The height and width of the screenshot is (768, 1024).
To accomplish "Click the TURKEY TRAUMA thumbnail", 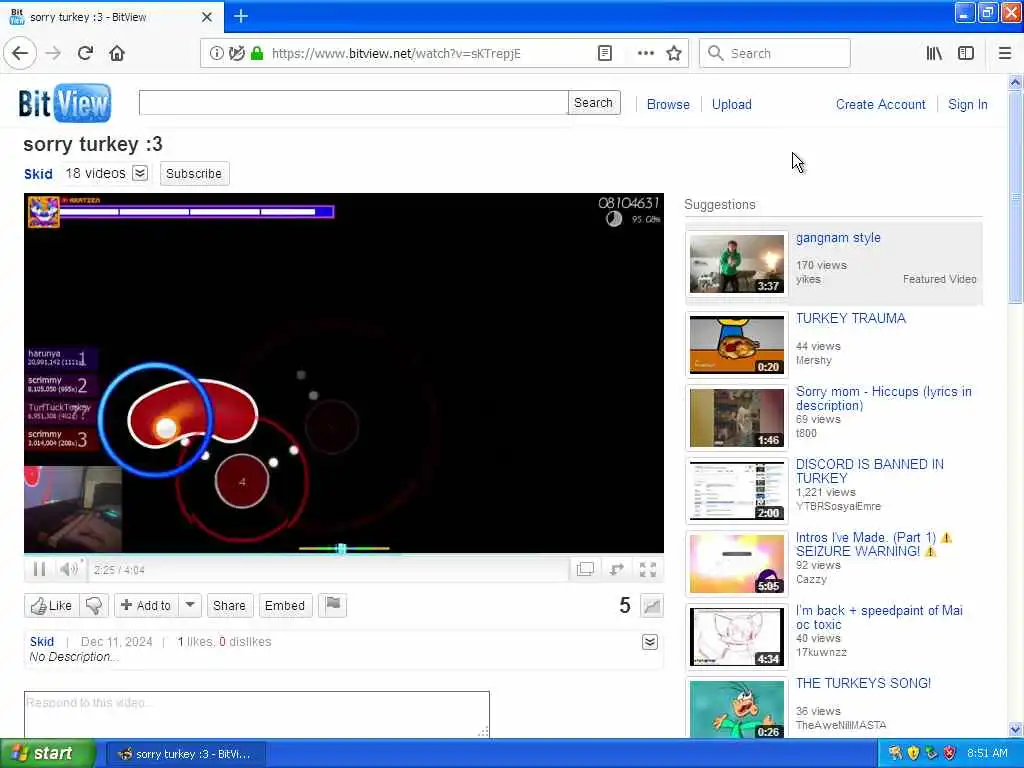I will (737, 344).
